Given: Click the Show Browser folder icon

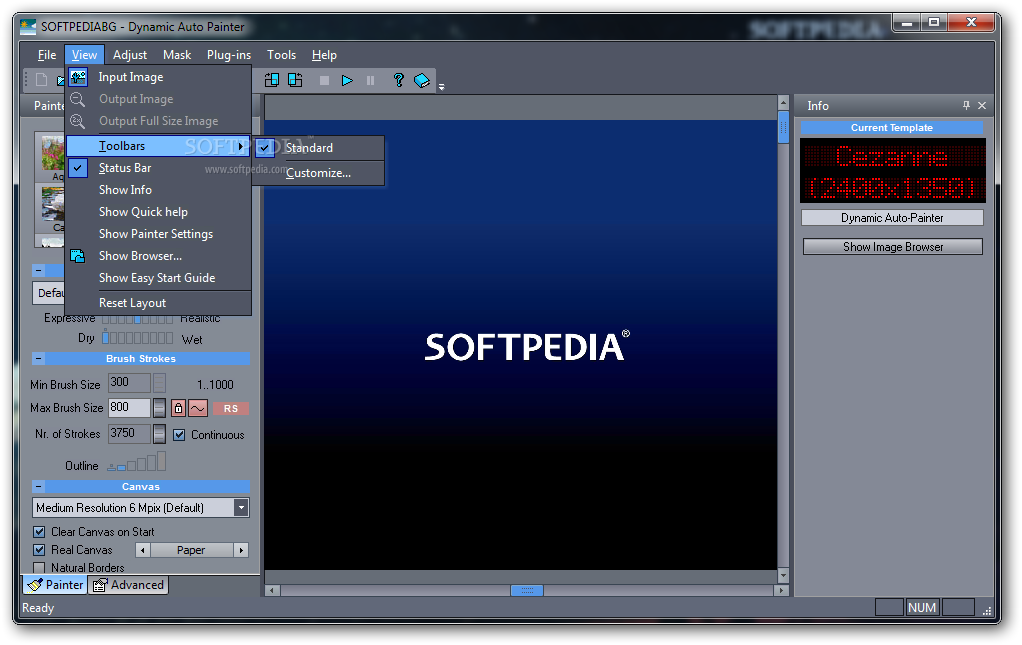Looking at the screenshot, I should click(78, 256).
